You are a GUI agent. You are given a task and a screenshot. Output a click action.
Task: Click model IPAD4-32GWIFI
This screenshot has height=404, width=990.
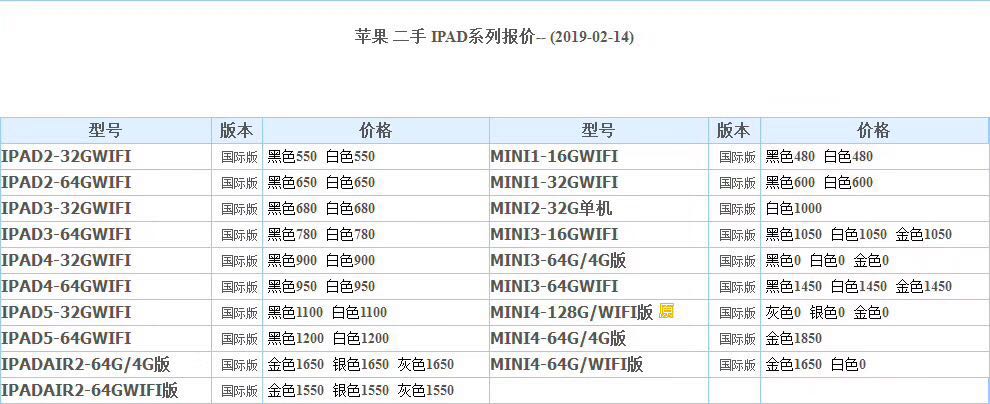coord(66,260)
